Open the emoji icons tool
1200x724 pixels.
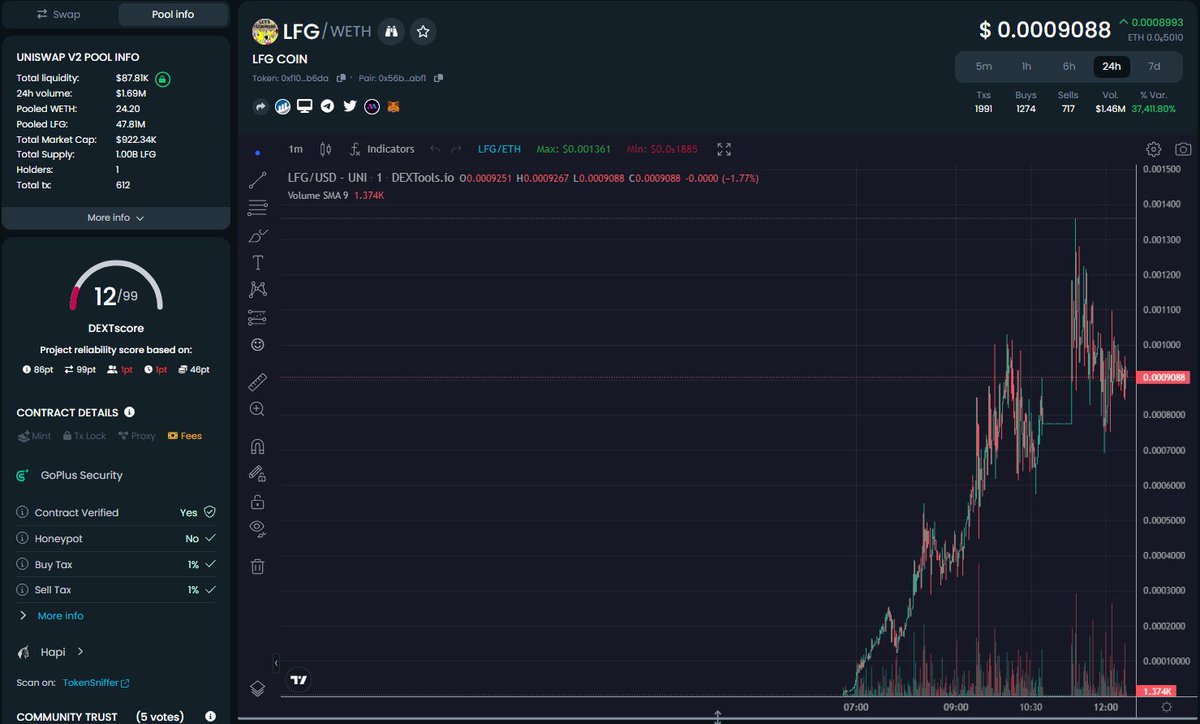tap(257, 344)
